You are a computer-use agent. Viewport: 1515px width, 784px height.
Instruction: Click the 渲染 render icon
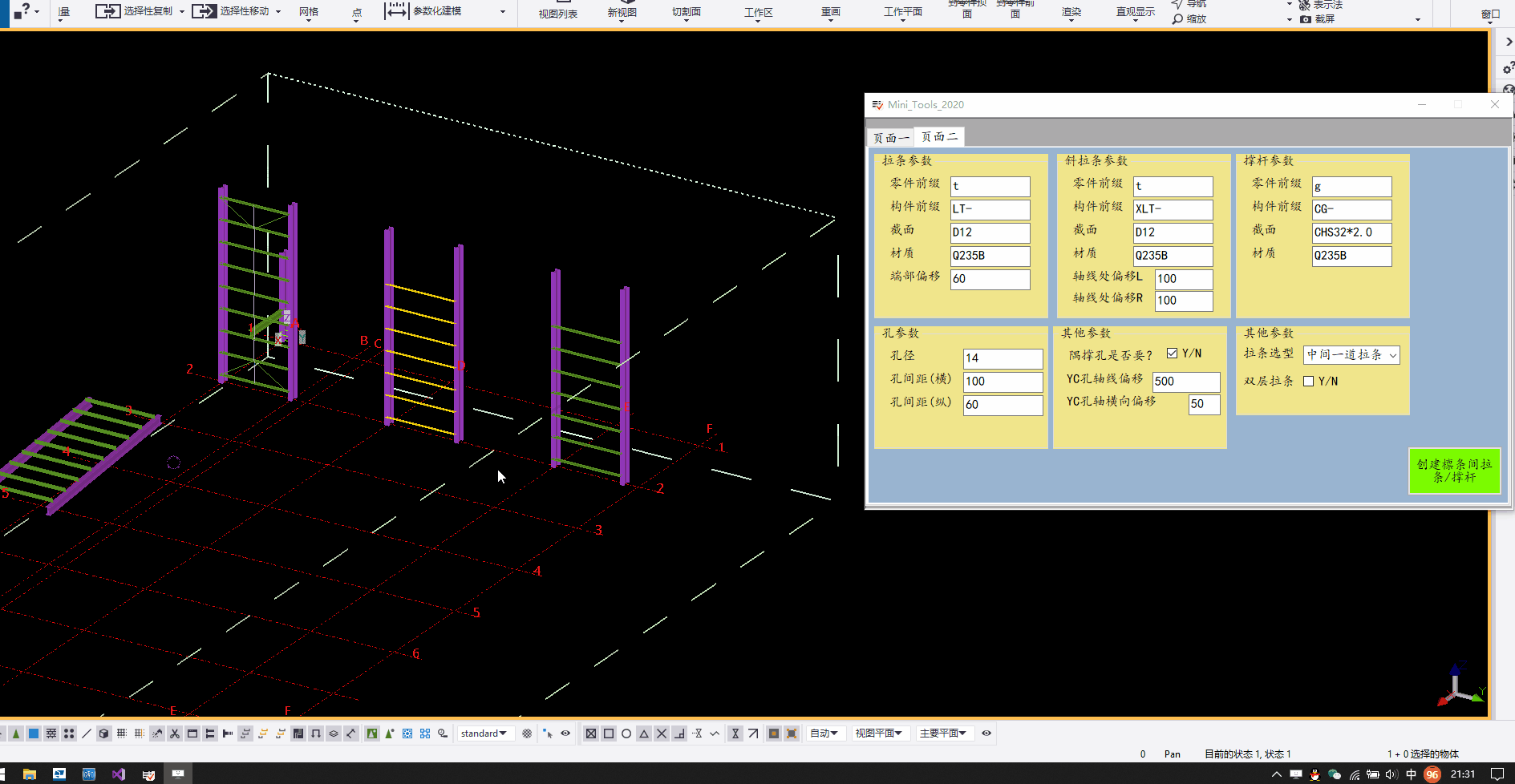[1071, 13]
